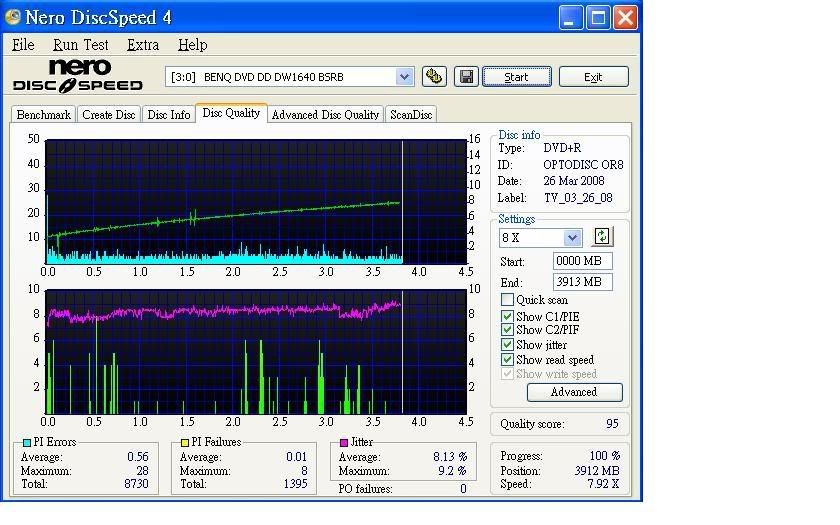The width and height of the screenshot is (840, 525).
Task: Click PI Failures maximum value 8
Action: pos(304,471)
